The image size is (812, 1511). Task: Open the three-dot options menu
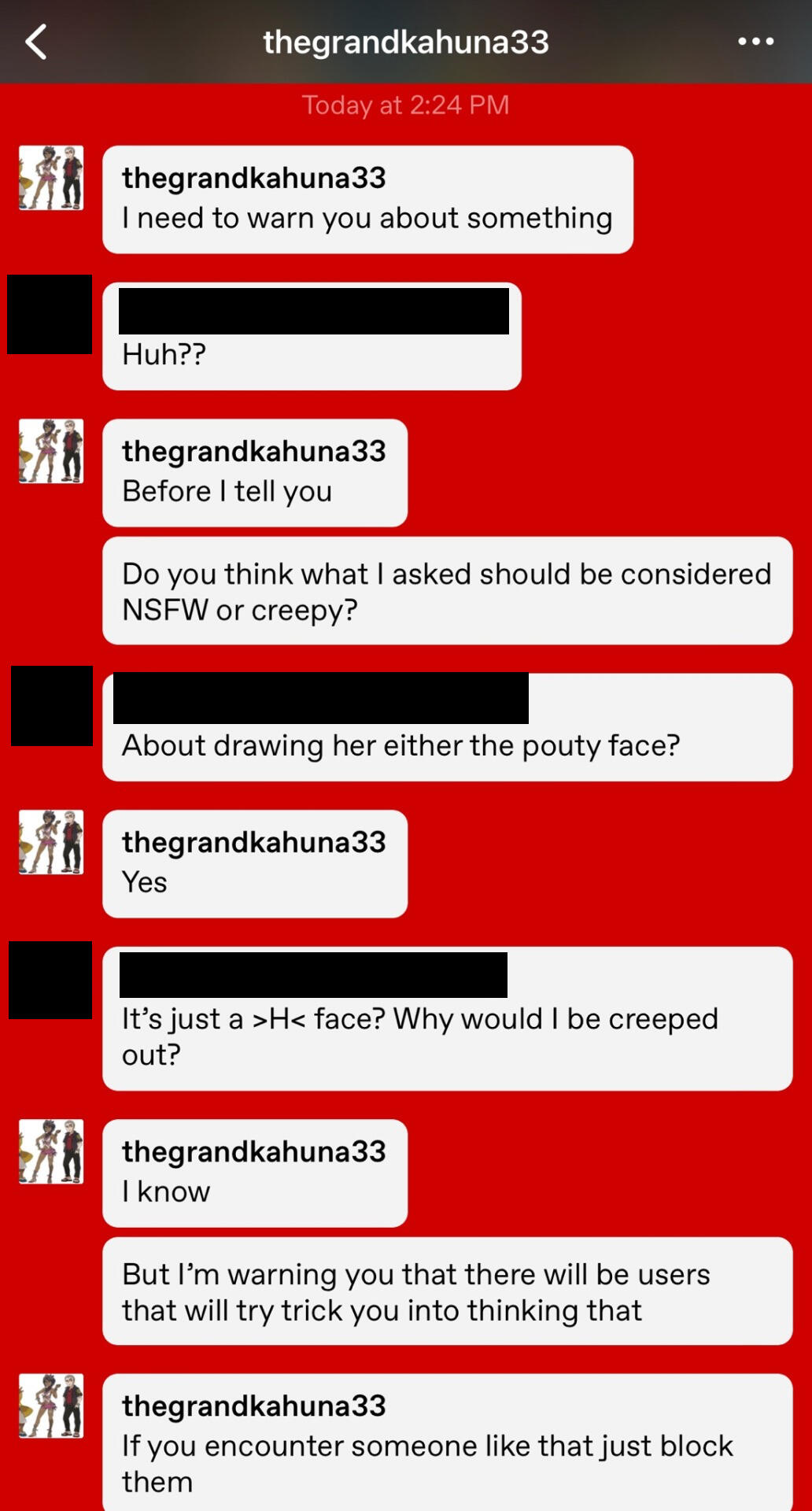click(756, 42)
